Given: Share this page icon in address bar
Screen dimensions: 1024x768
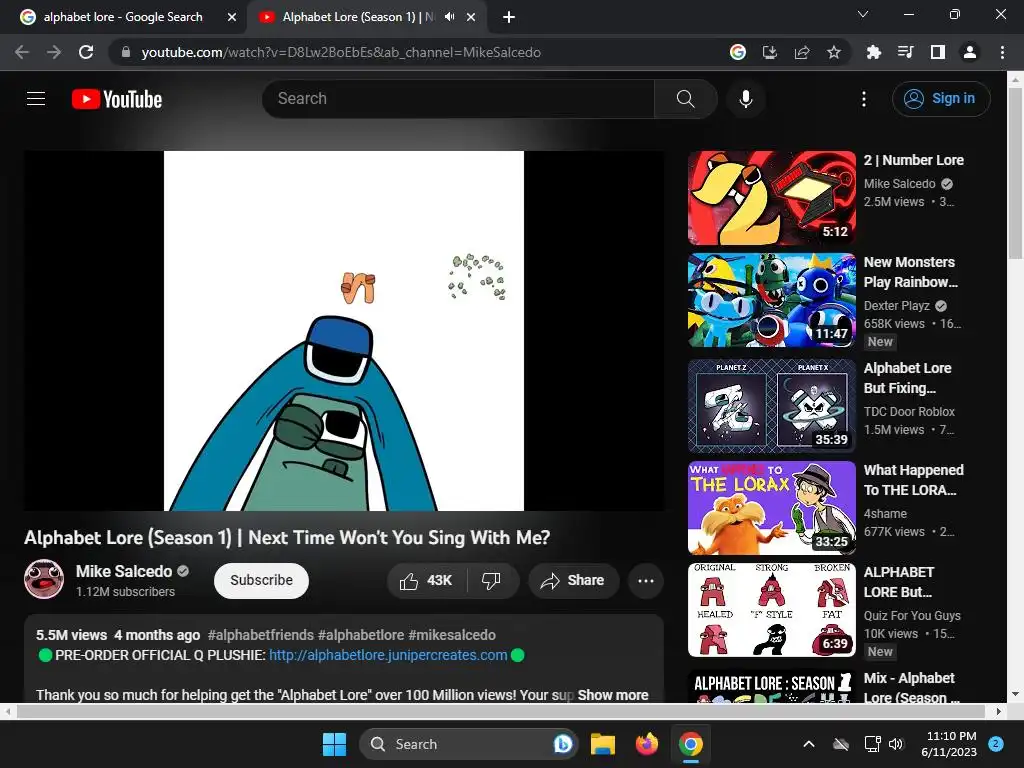Looking at the screenshot, I should [802, 52].
